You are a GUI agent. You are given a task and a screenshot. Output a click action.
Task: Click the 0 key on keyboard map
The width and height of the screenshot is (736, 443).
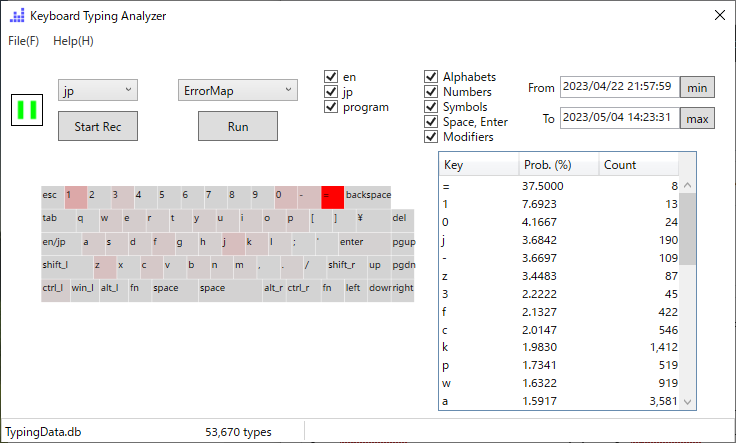coord(286,197)
